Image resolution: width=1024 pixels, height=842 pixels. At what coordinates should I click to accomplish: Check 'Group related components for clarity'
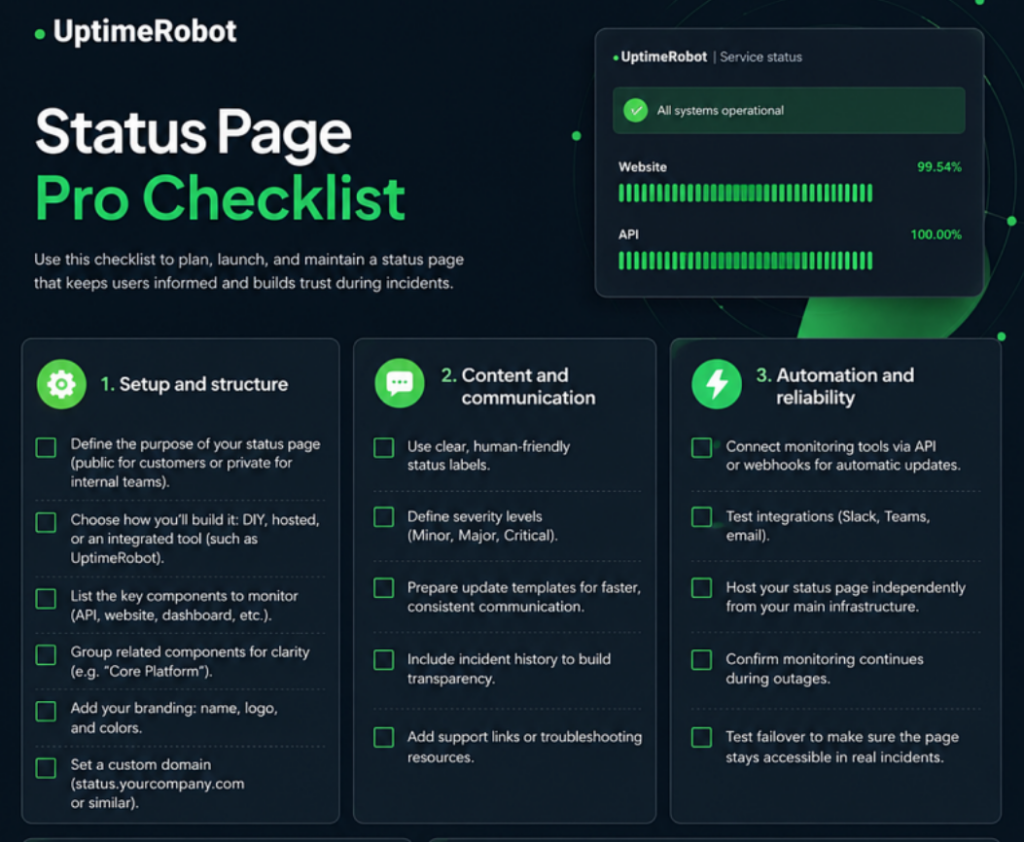46,655
